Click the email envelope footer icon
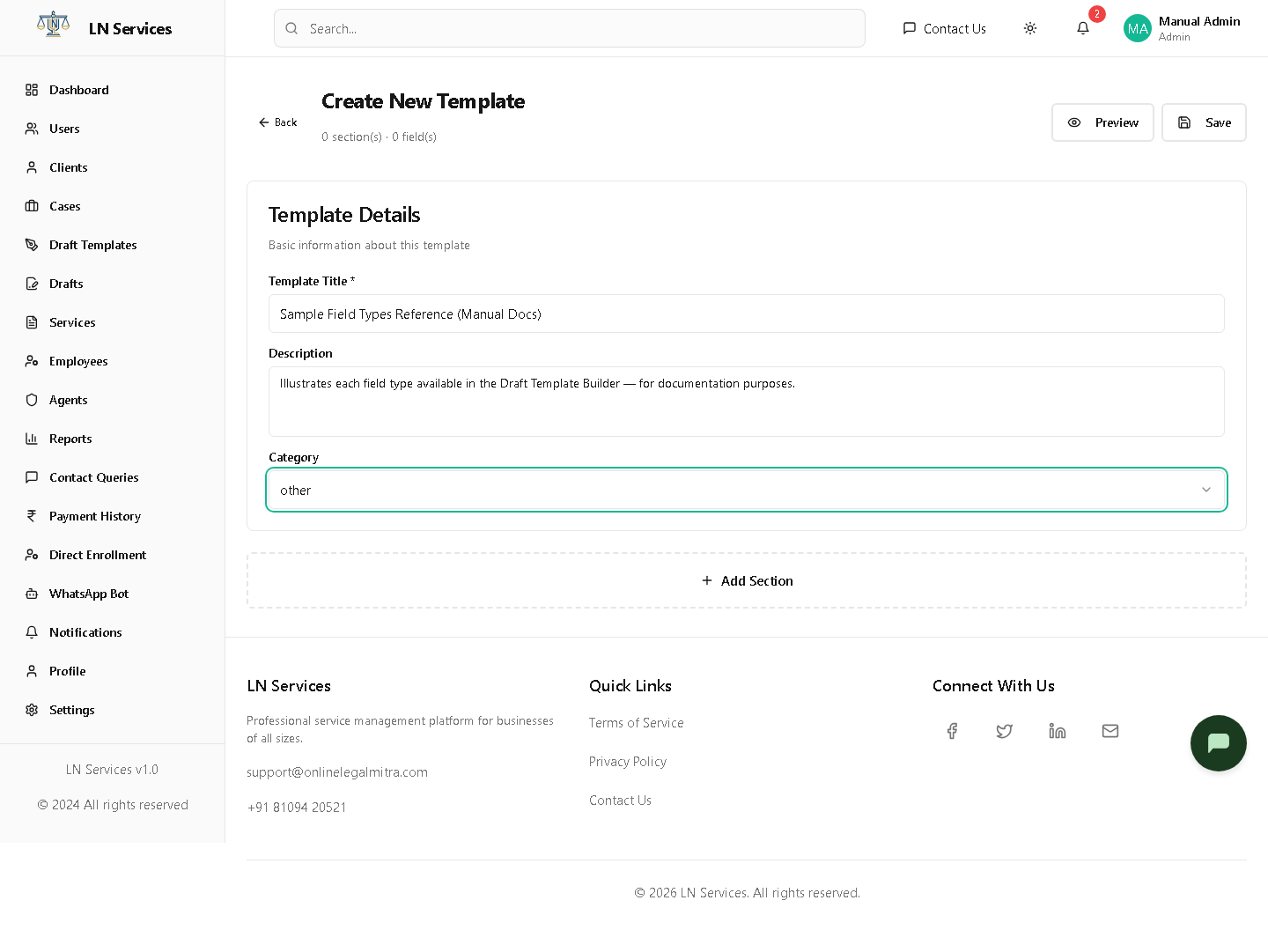 pos(1110,731)
